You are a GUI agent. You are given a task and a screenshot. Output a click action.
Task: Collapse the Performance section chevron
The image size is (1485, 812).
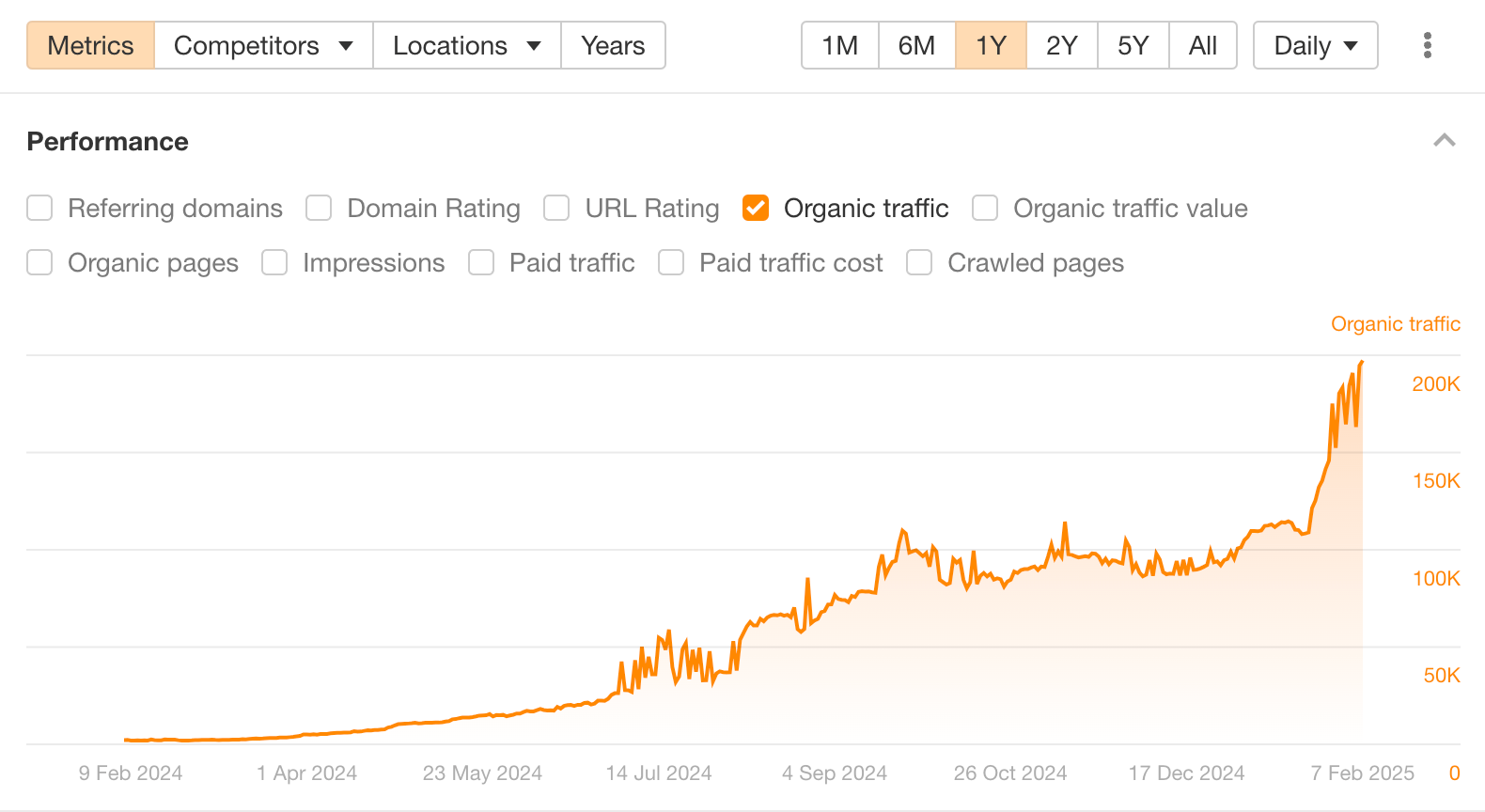point(1444,141)
